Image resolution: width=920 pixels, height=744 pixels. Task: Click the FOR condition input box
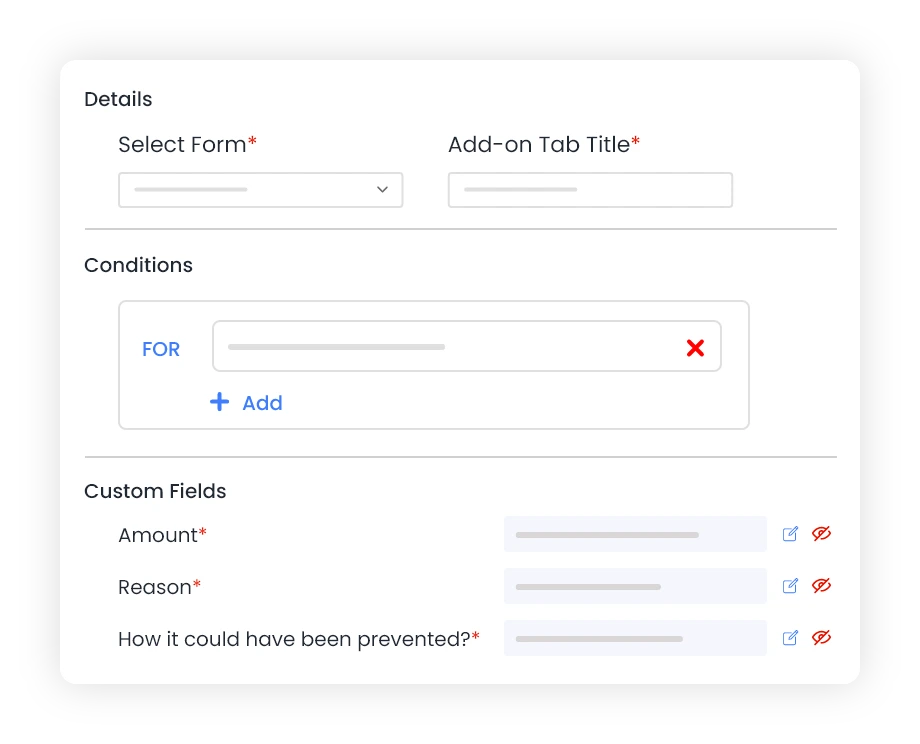(466, 346)
